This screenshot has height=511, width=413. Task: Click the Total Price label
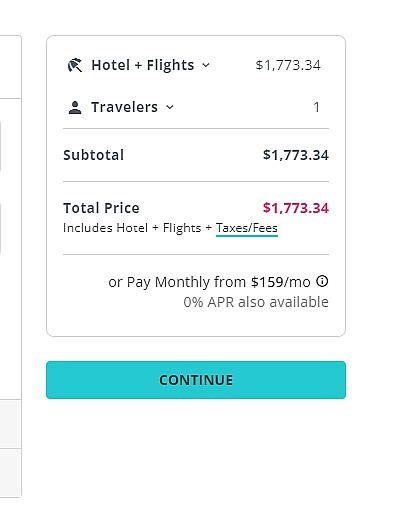[101, 208]
